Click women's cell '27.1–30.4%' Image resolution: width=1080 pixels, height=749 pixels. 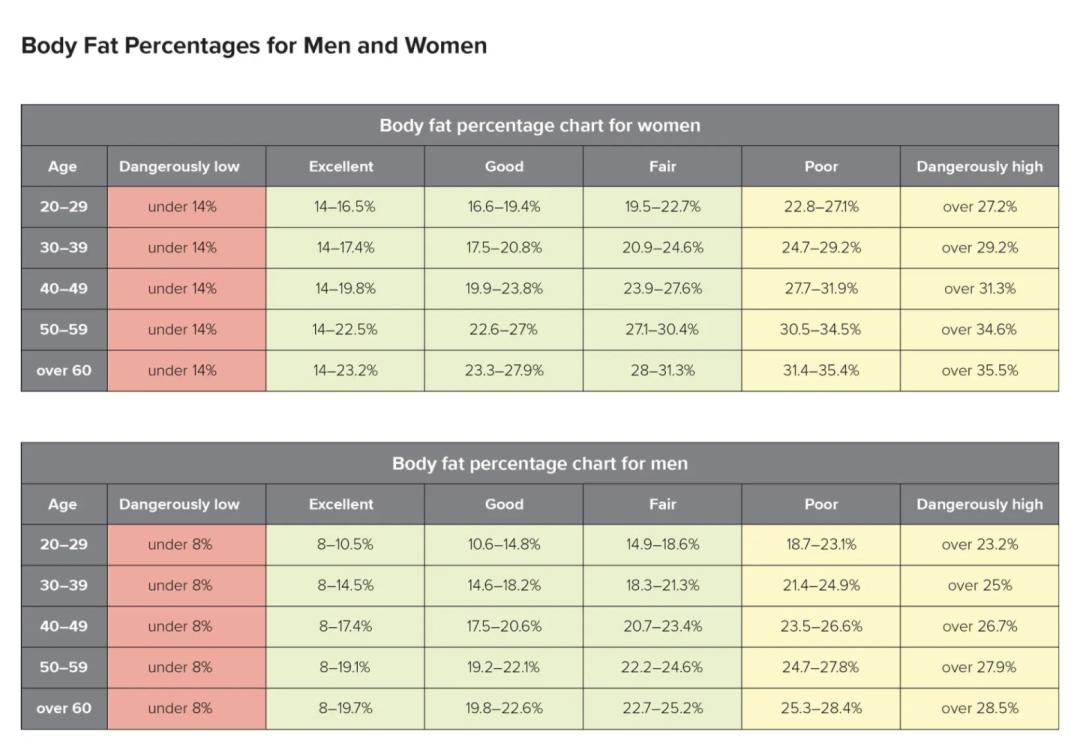click(662, 329)
